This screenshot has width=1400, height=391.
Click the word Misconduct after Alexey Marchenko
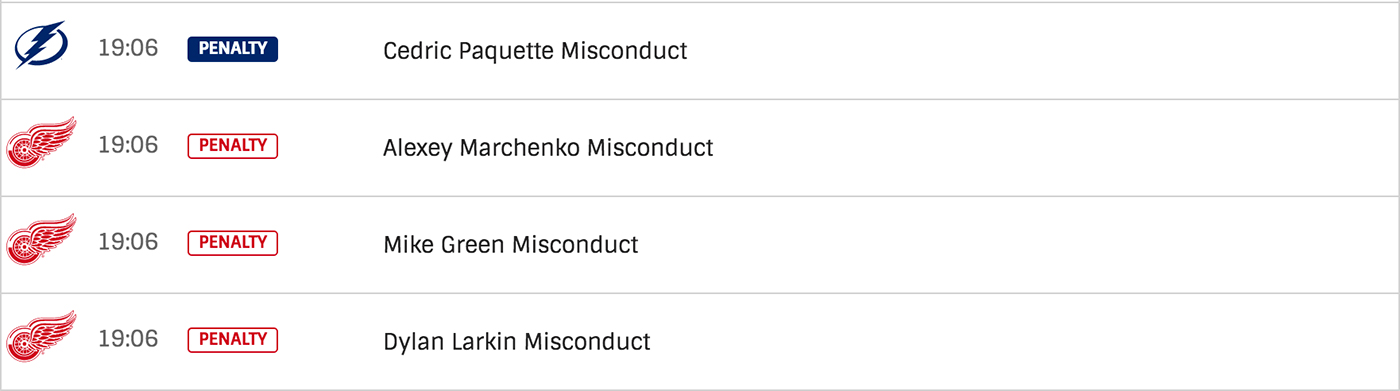(x=650, y=147)
